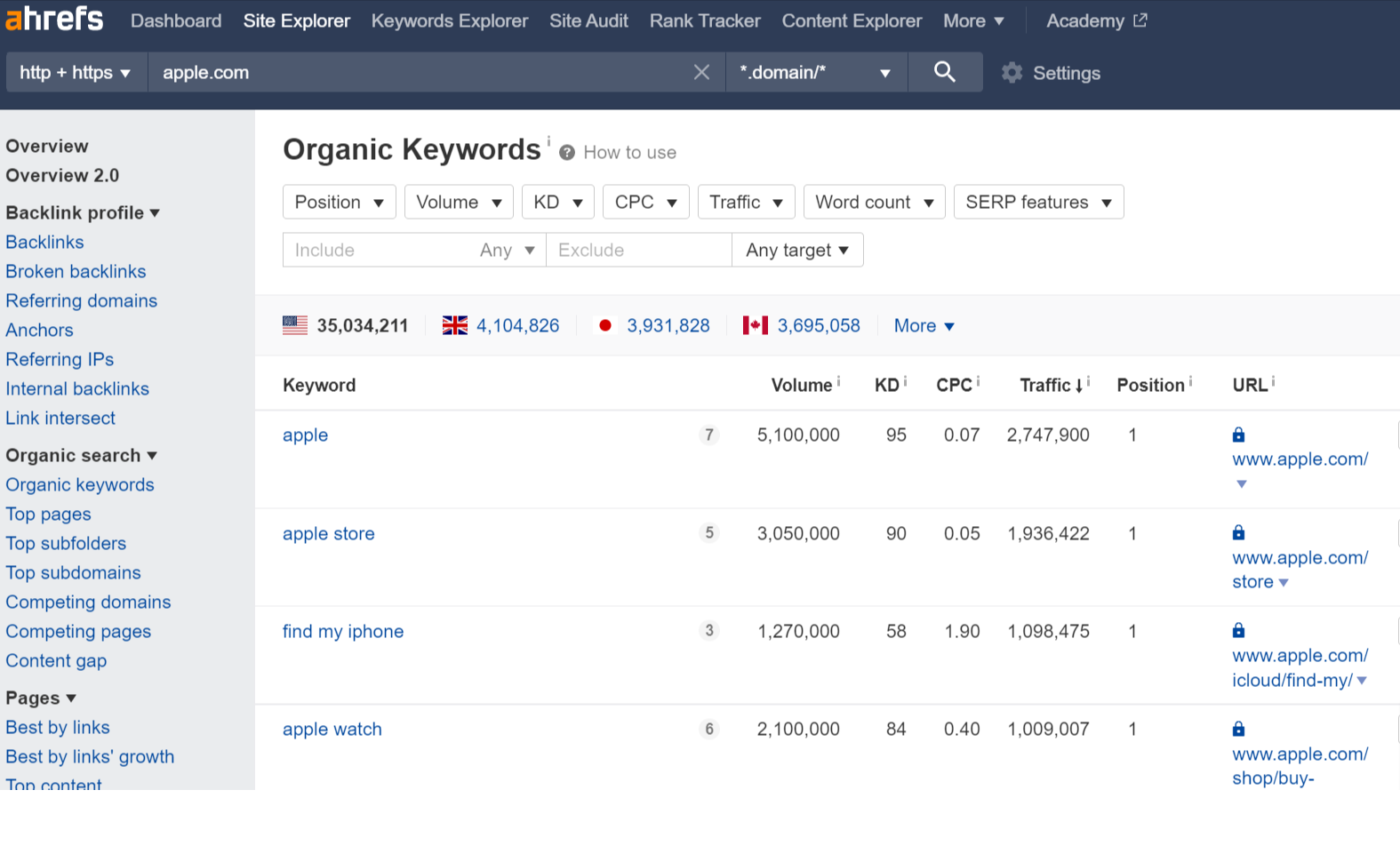Screen dimensions: 1400x846
Task: Open the More navigation menu
Action: pos(973,20)
